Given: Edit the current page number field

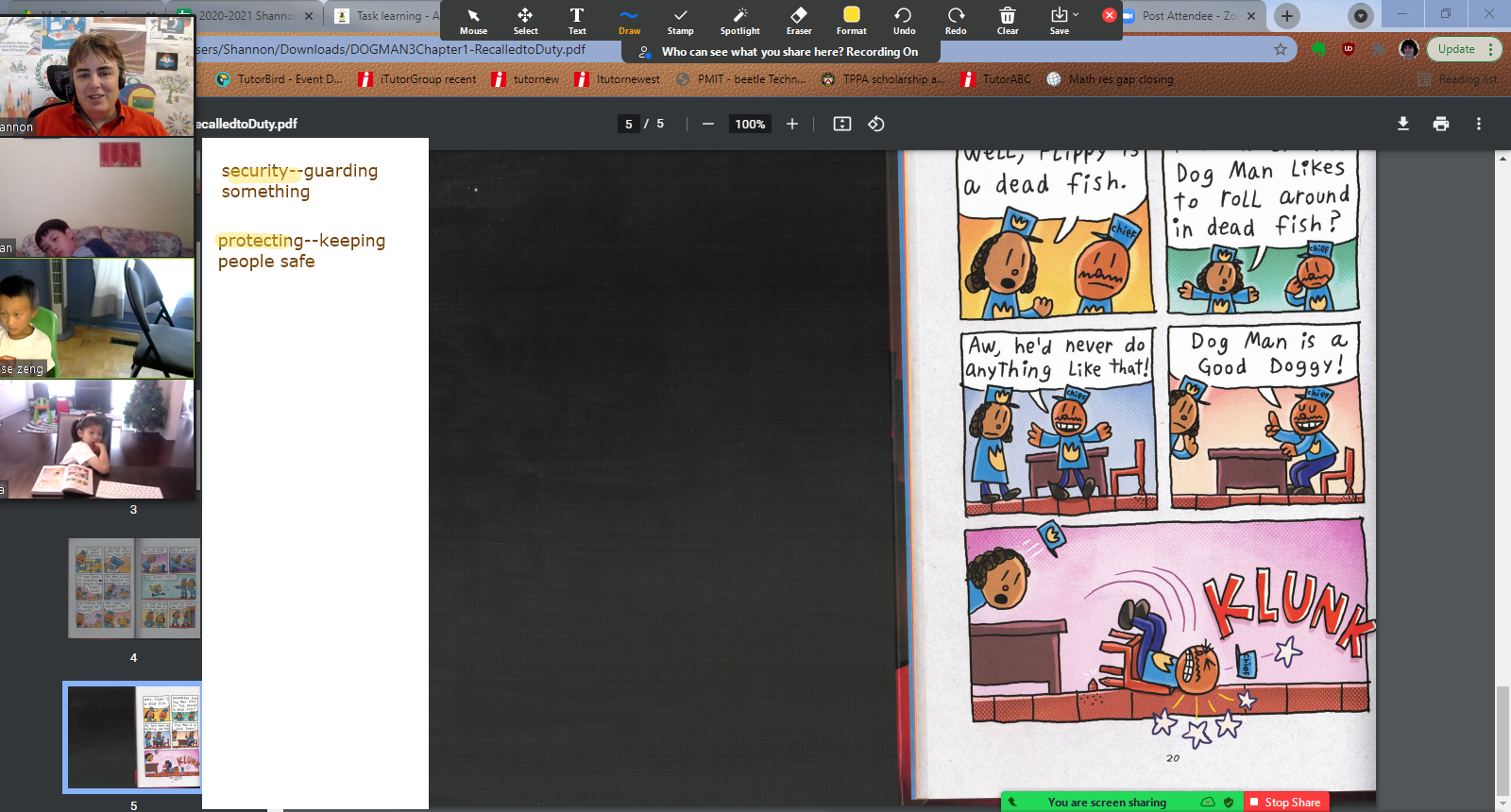Looking at the screenshot, I should (629, 124).
